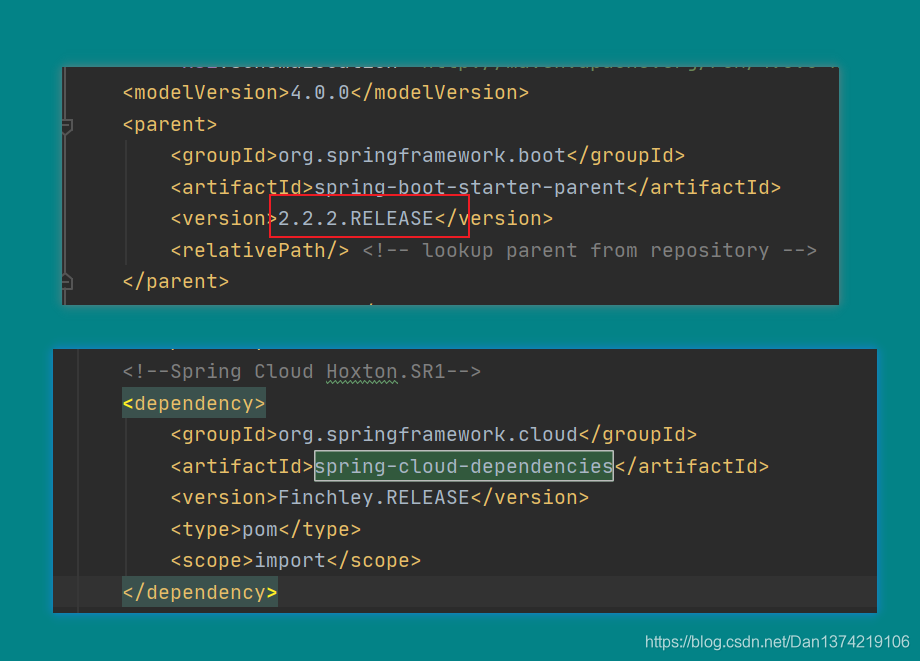Click org.springframework.cloud groupId text

click(428, 435)
